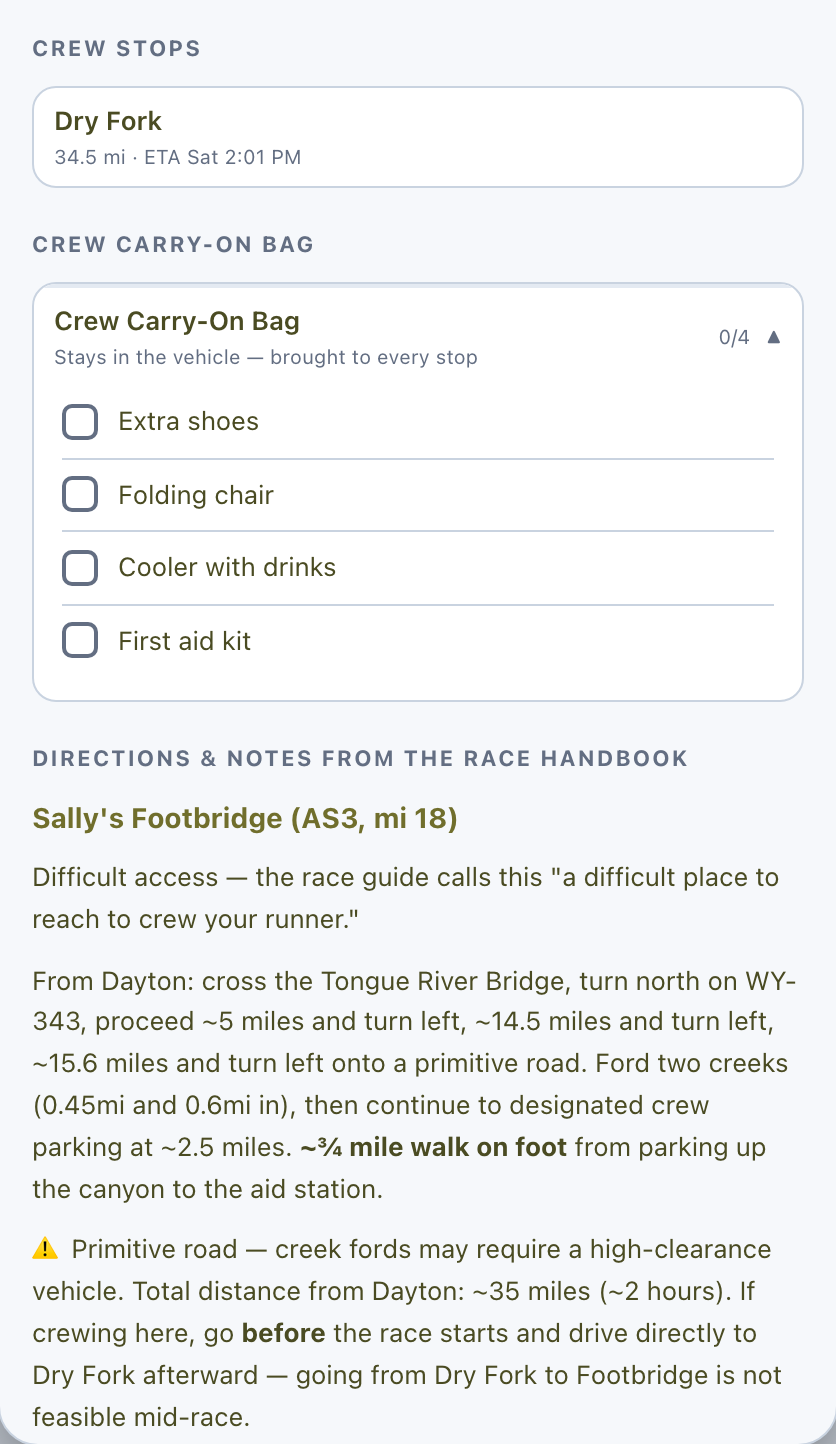Select the First aid kit label
Viewport: 836px width, 1444px height.
(185, 641)
